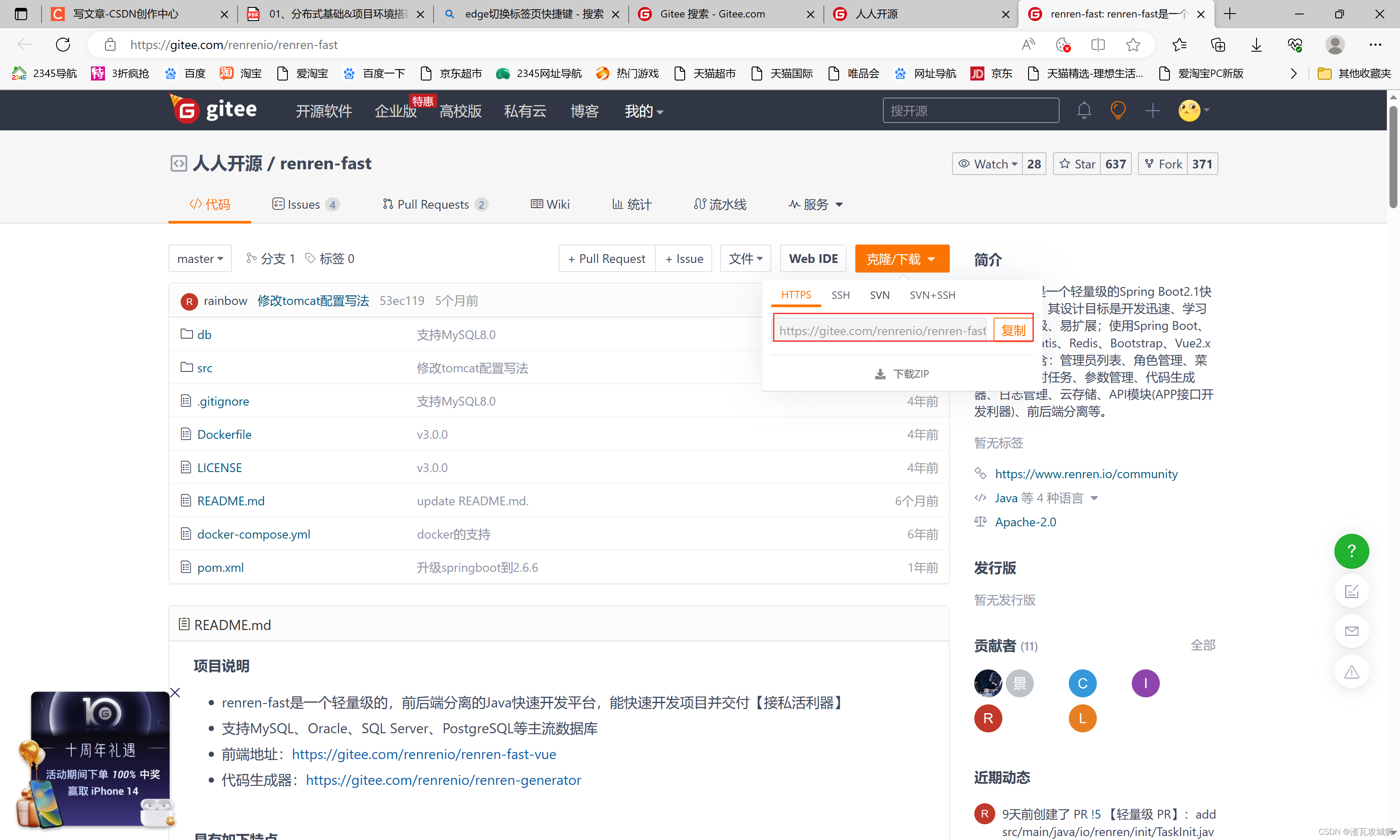Screen dimensions: 1400x840
Task: Switch to the SSH clone tab
Action: click(840, 295)
